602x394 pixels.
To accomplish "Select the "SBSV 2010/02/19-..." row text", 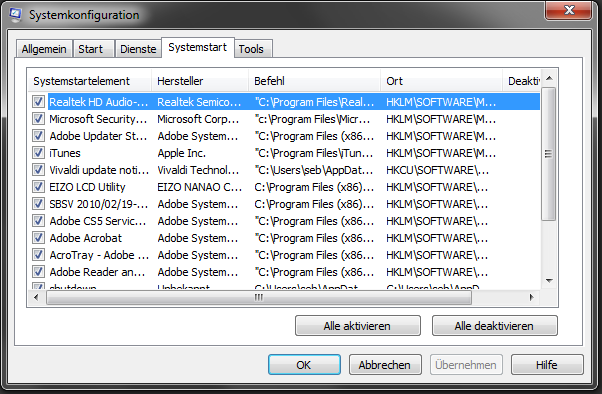I will pyautogui.click(x=99, y=204).
